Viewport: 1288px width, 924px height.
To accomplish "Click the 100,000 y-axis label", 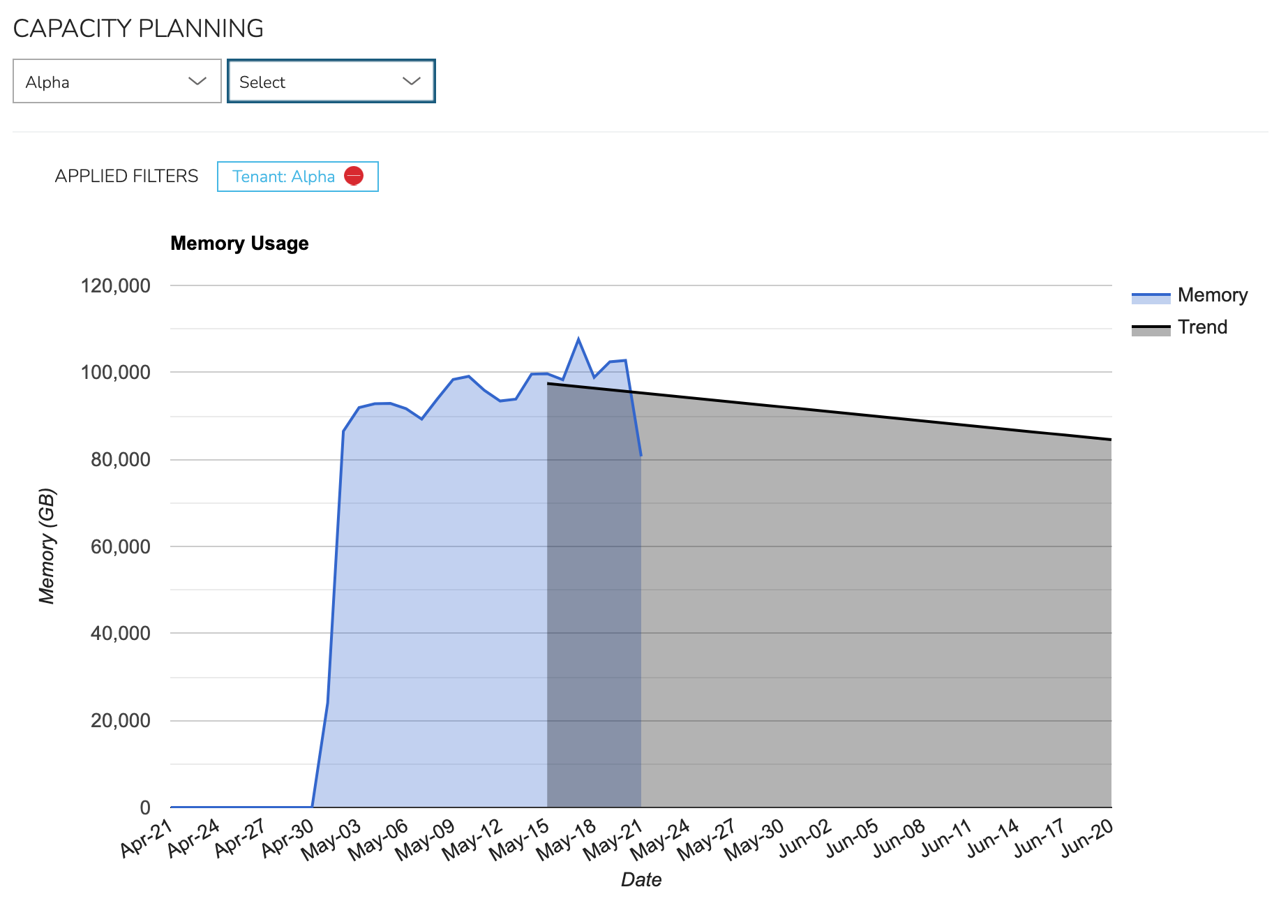I will tap(116, 372).
